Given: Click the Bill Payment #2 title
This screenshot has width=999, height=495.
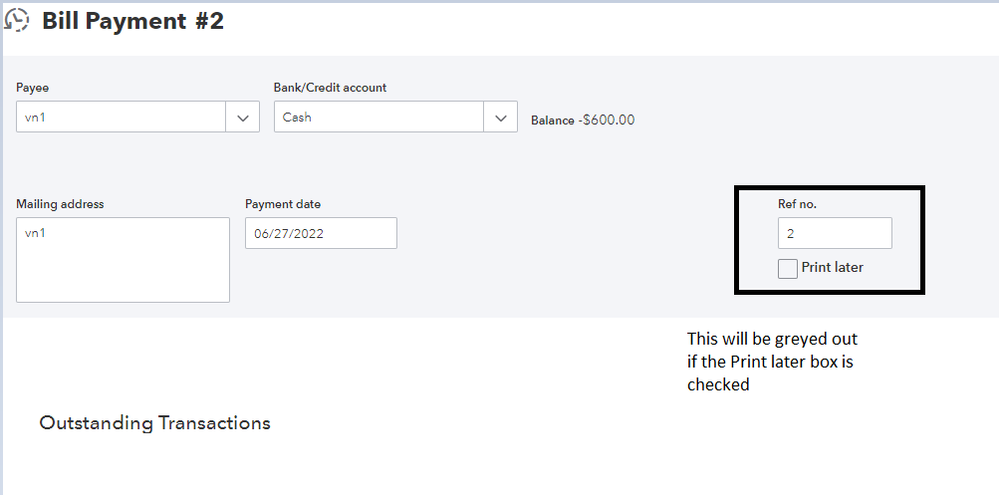Looking at the screenshot, I should pyautogui.click(x=133, y=22).
